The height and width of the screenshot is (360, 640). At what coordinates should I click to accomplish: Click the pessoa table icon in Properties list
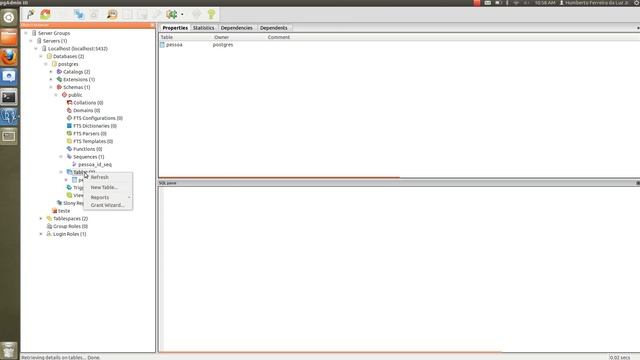pos(162,44)
